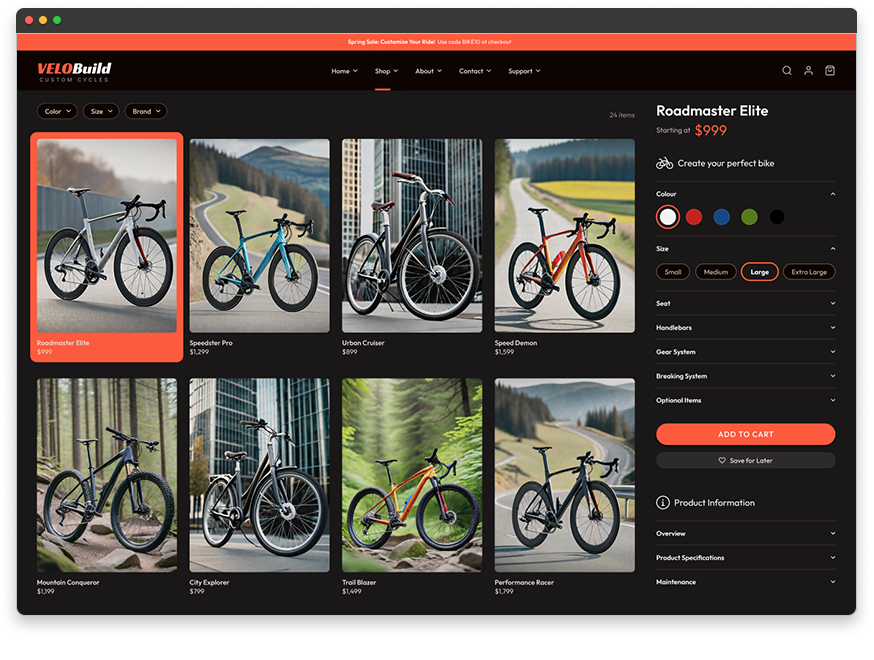Open the Shop menu
The width and height of the screenshot is (874, 660).
click(386, 71)
